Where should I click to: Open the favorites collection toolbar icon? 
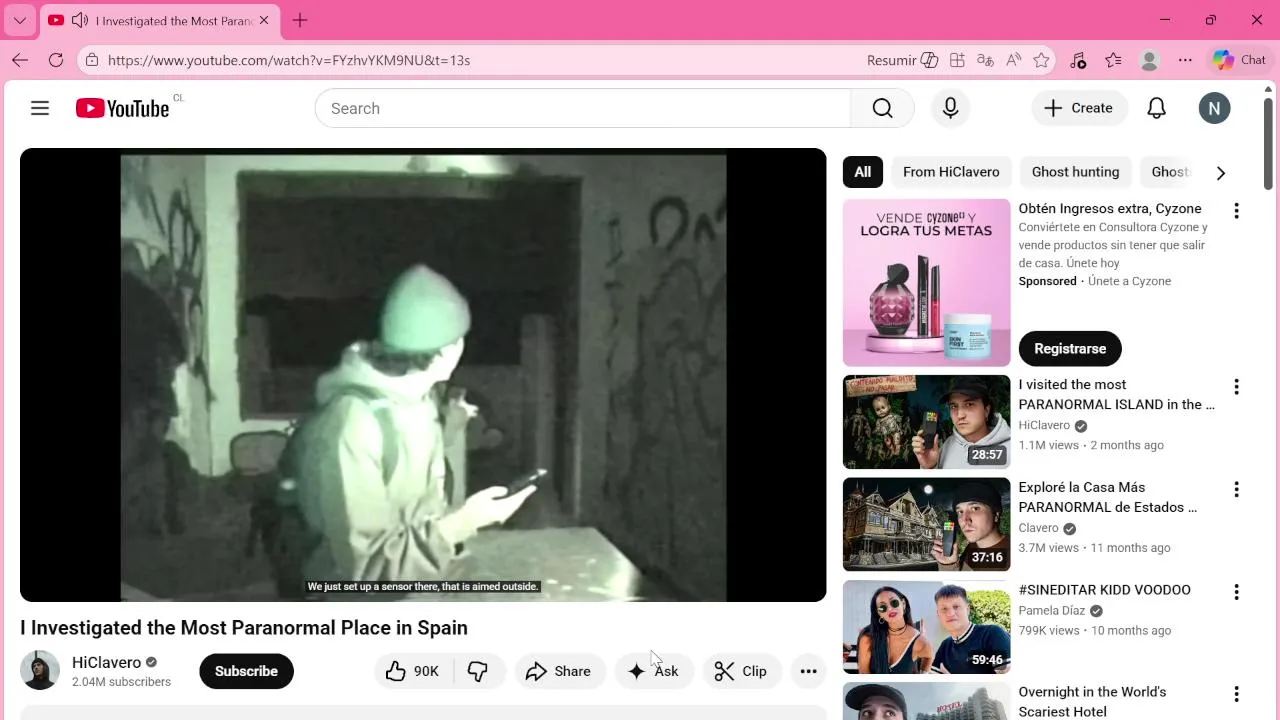(1113, 60)
